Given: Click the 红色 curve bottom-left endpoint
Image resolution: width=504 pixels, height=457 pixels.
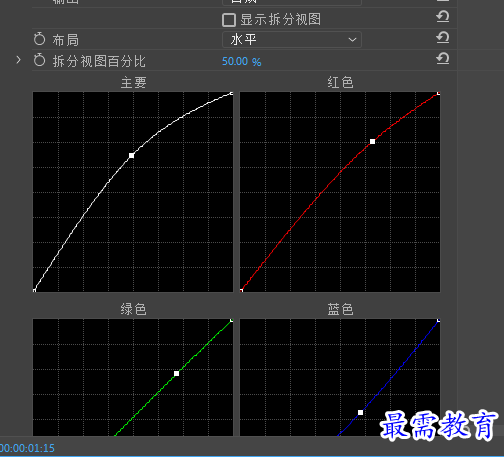Looking at the screenshot, I should tap(242, 291).
